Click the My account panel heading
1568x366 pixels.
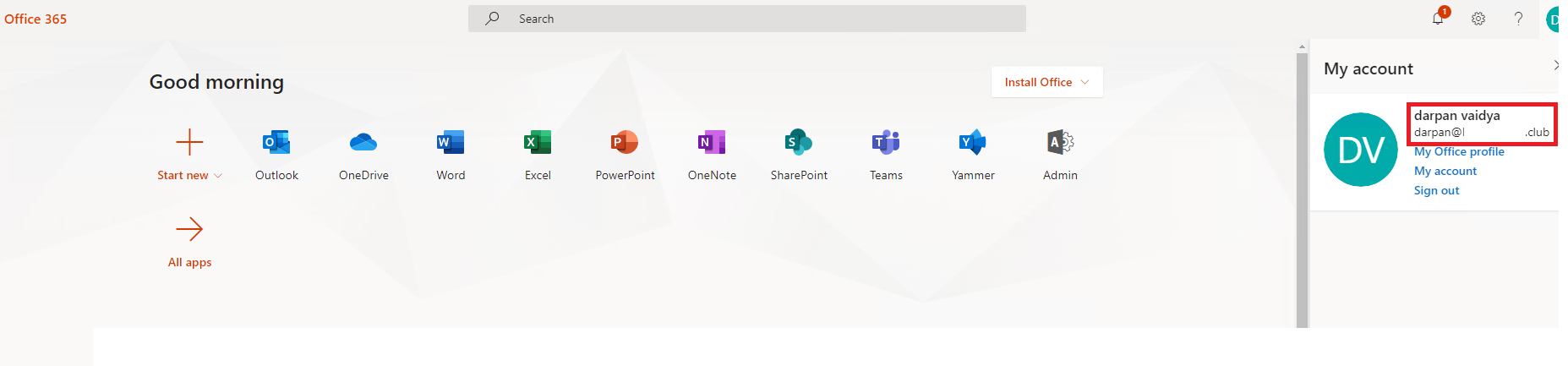1369,68
